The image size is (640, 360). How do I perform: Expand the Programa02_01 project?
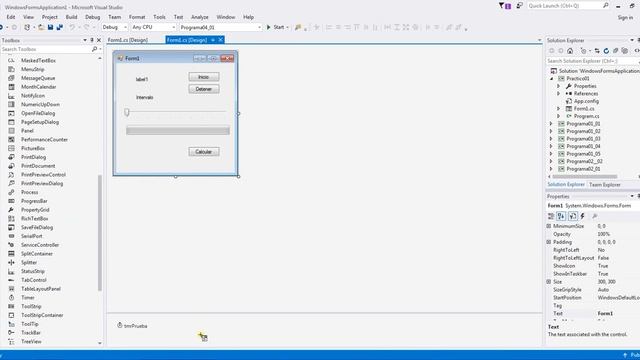pos(551,169)
